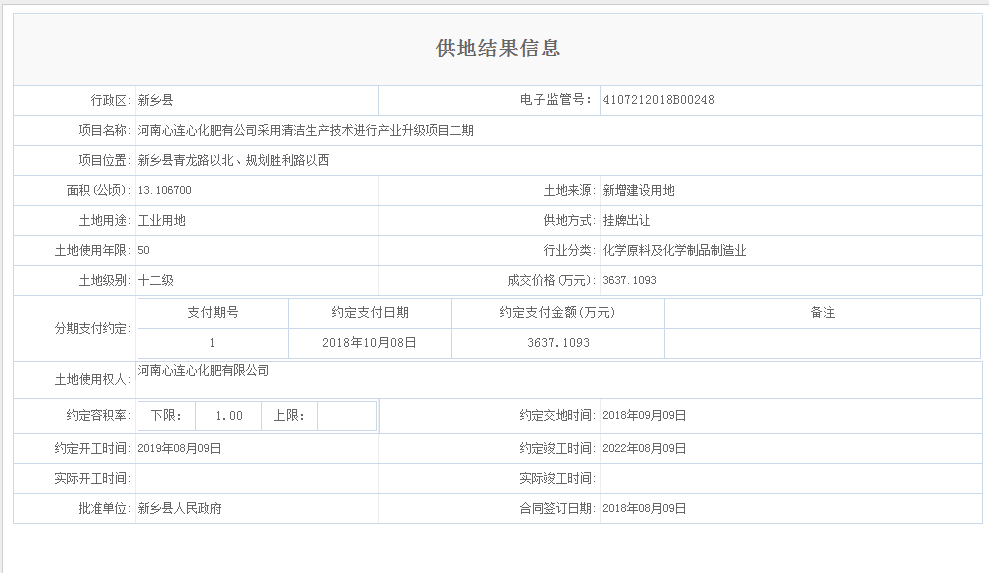This screenshot has width=989, height=573.
Task: Click the industry value 化学原料及化学制品制造业
Action: [674, 251]
